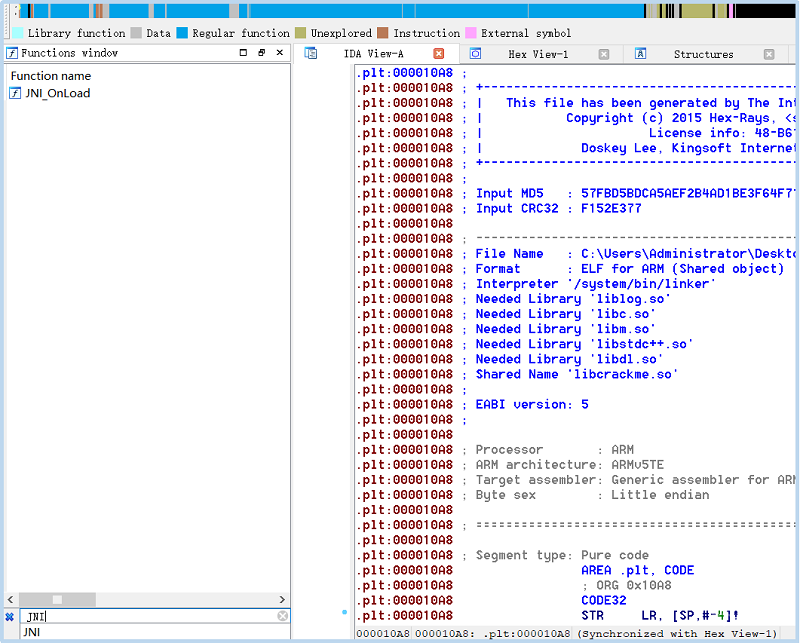Click the Byte sex: Little endian line
The image size is (800, 643).
[x=592, y=495]
